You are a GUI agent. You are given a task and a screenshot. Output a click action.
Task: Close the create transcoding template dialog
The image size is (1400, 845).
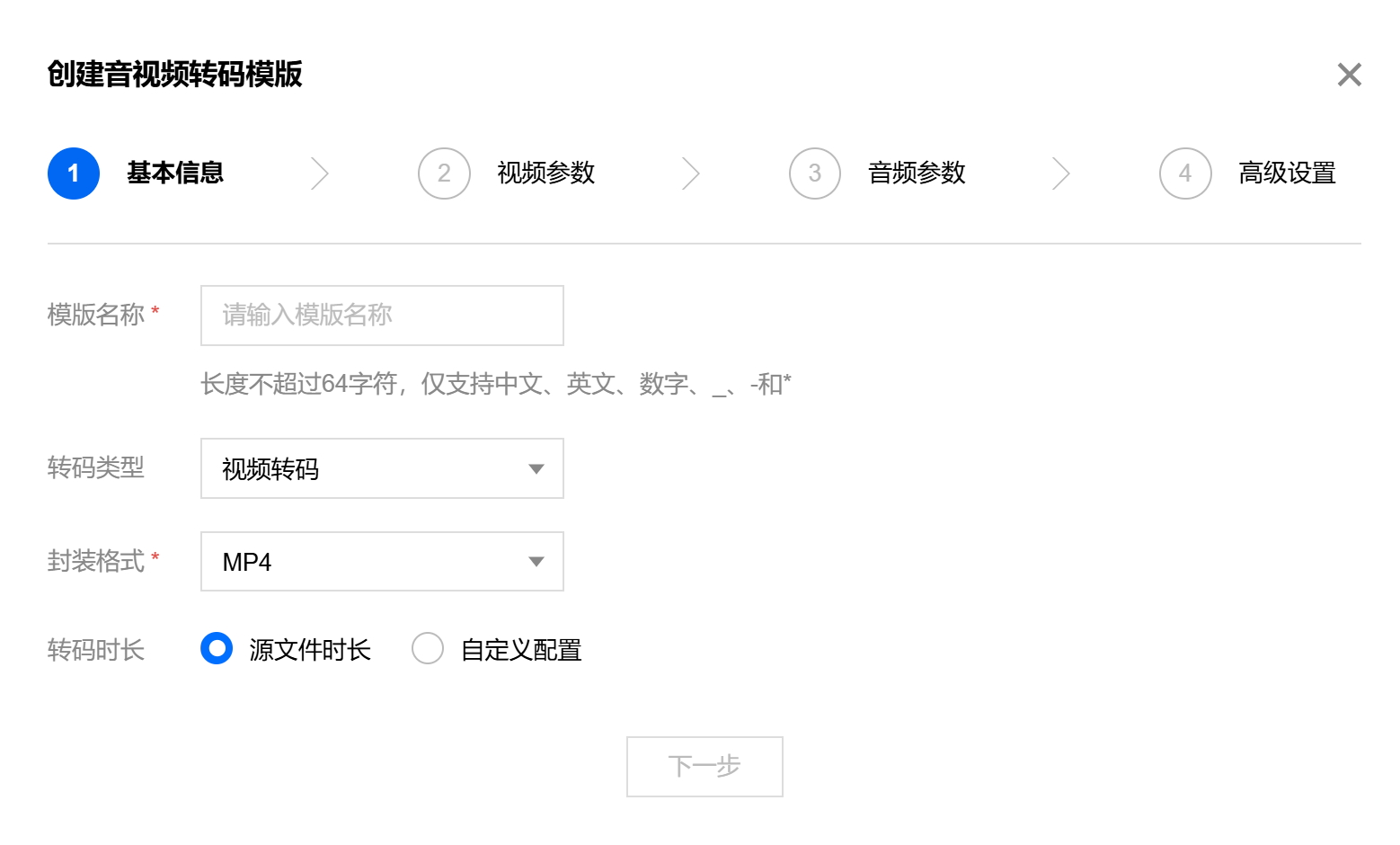pos(1349,75)
